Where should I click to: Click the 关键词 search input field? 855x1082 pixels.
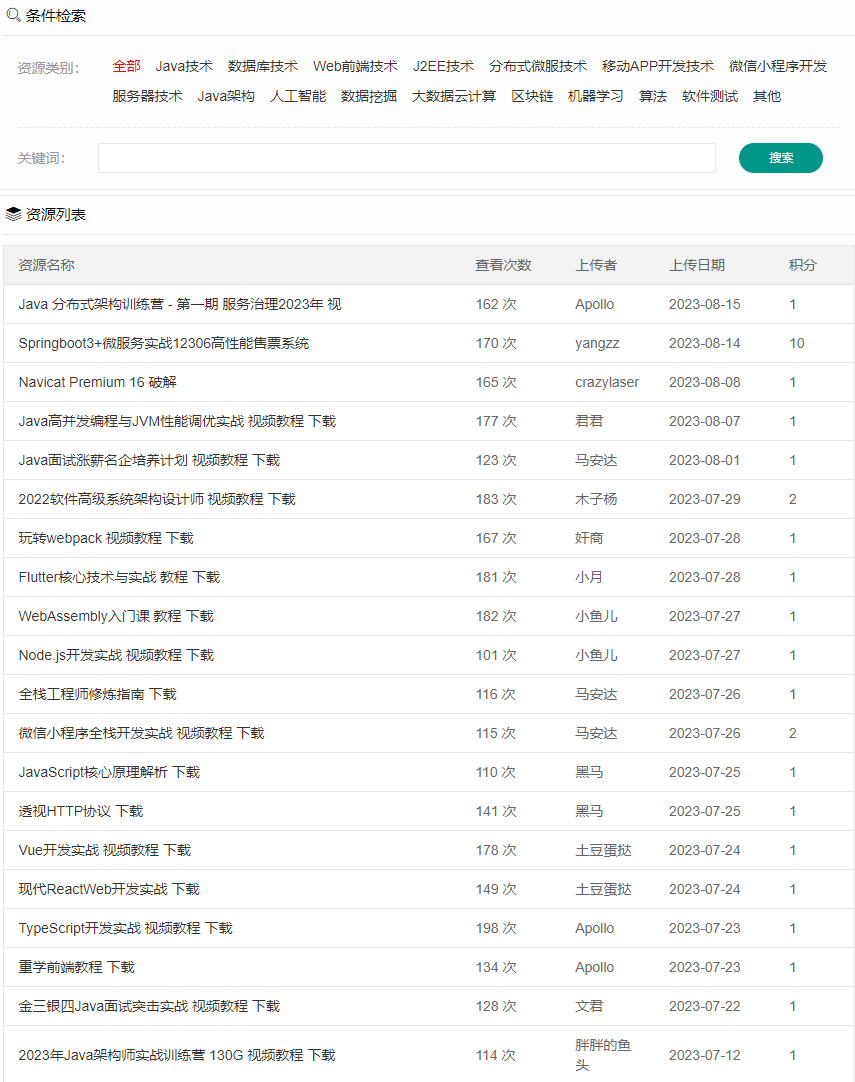[x=406, y=158]
